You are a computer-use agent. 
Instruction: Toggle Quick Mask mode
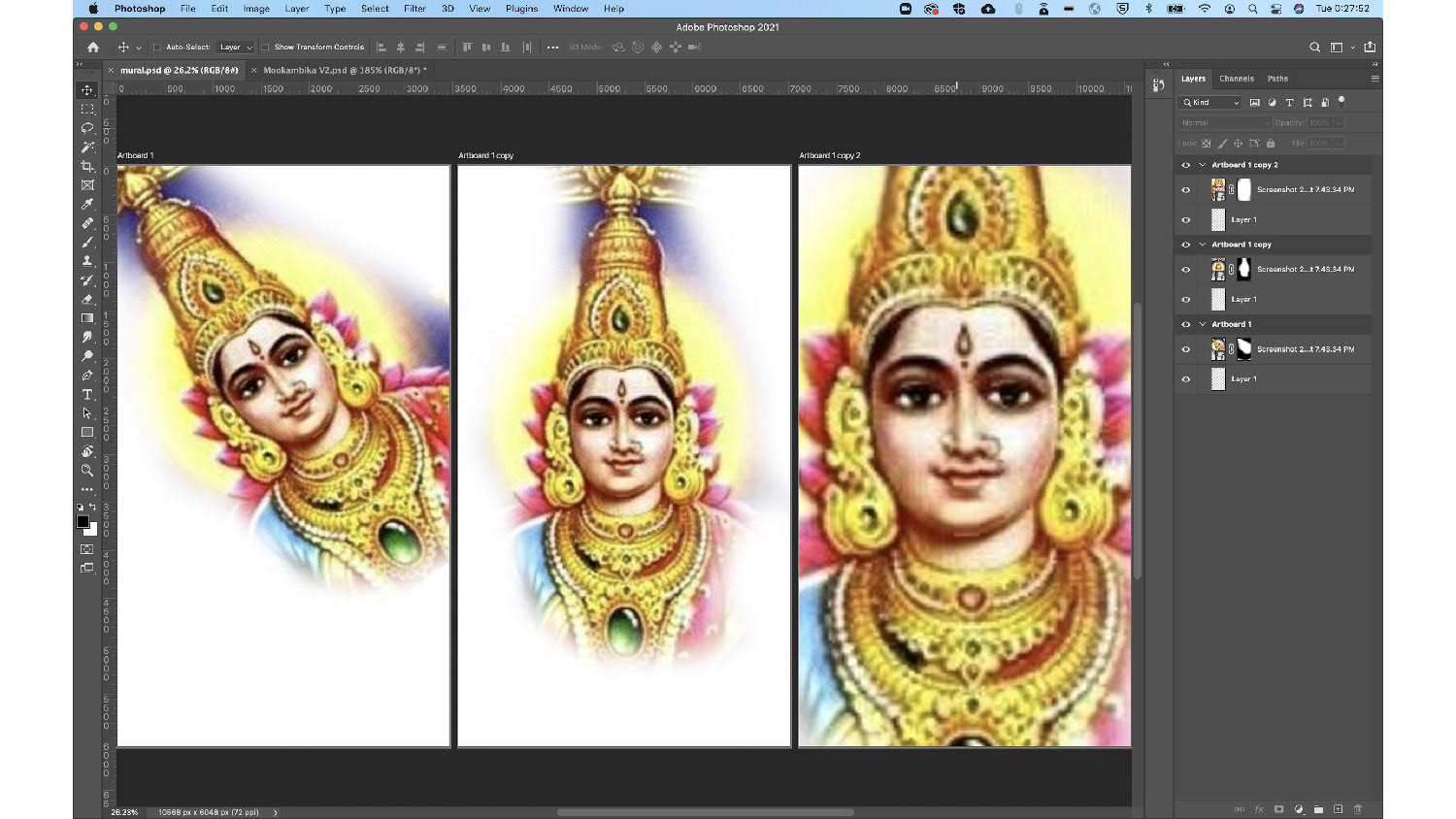click(87, 549)
